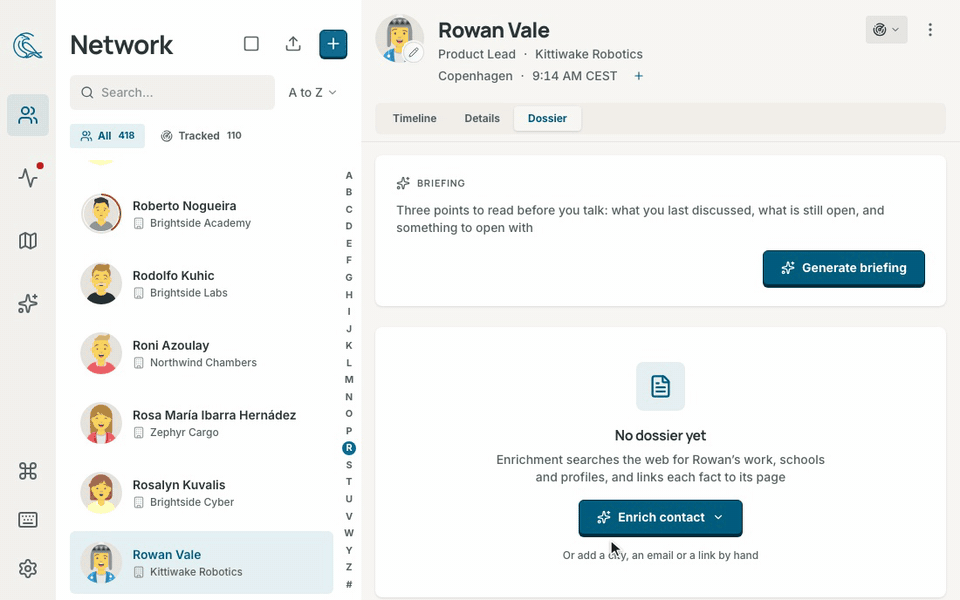Screen dimensions: 960x600
Task: Select contact Rowan Vale in list
Action: (x=201, y=563)
